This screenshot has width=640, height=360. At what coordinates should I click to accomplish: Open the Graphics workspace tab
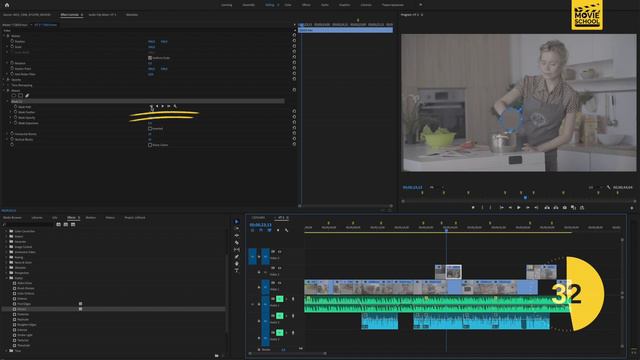344,5
